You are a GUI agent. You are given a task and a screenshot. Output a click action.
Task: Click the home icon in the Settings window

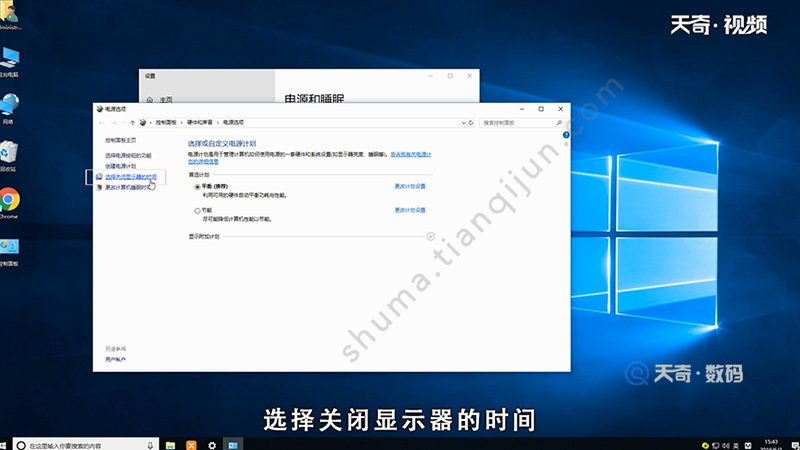pos(149,99)
